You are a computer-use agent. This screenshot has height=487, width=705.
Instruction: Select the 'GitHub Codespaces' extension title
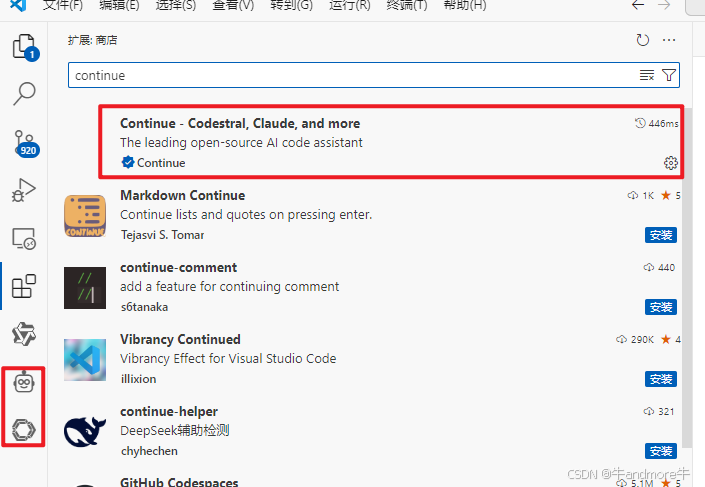click(x=179, y=482)
